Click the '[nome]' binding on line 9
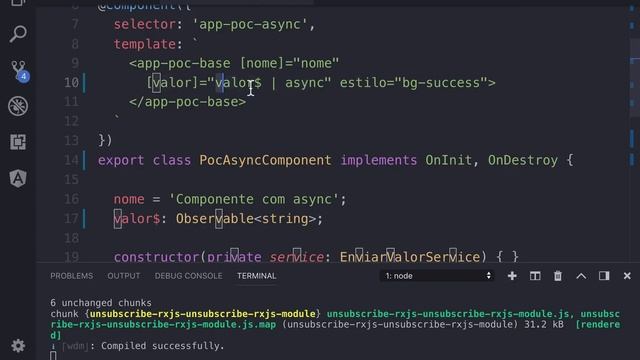Image resolution: width=640 pixels, height=360 pixels. click(261, 64)
